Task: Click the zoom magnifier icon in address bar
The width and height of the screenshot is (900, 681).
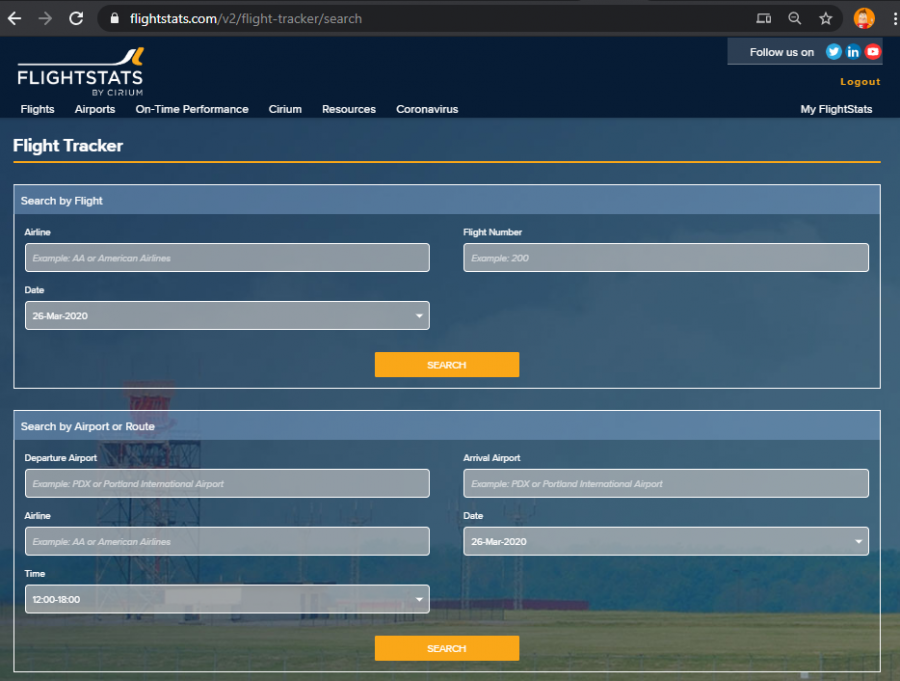Action: tap(794, 18)
